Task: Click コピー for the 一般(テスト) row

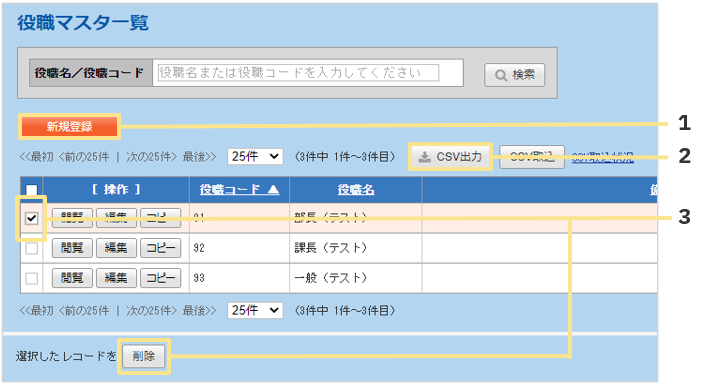Action: [x=160, y=278]
